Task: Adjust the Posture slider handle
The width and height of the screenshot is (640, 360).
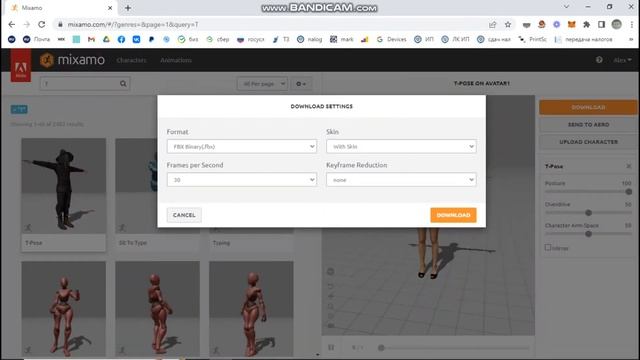Action: click(x=629, y=192)
